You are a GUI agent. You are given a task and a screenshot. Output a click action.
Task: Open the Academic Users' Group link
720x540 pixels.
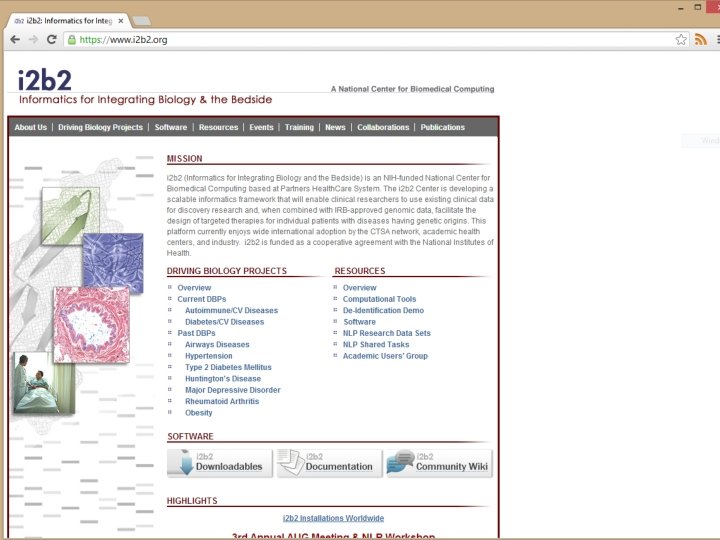(385, 356)
